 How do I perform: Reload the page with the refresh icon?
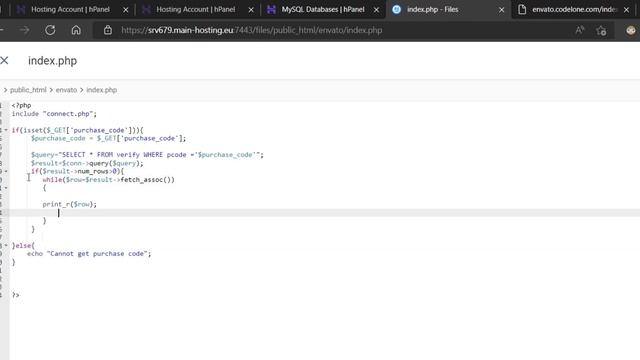pos(50,30)
